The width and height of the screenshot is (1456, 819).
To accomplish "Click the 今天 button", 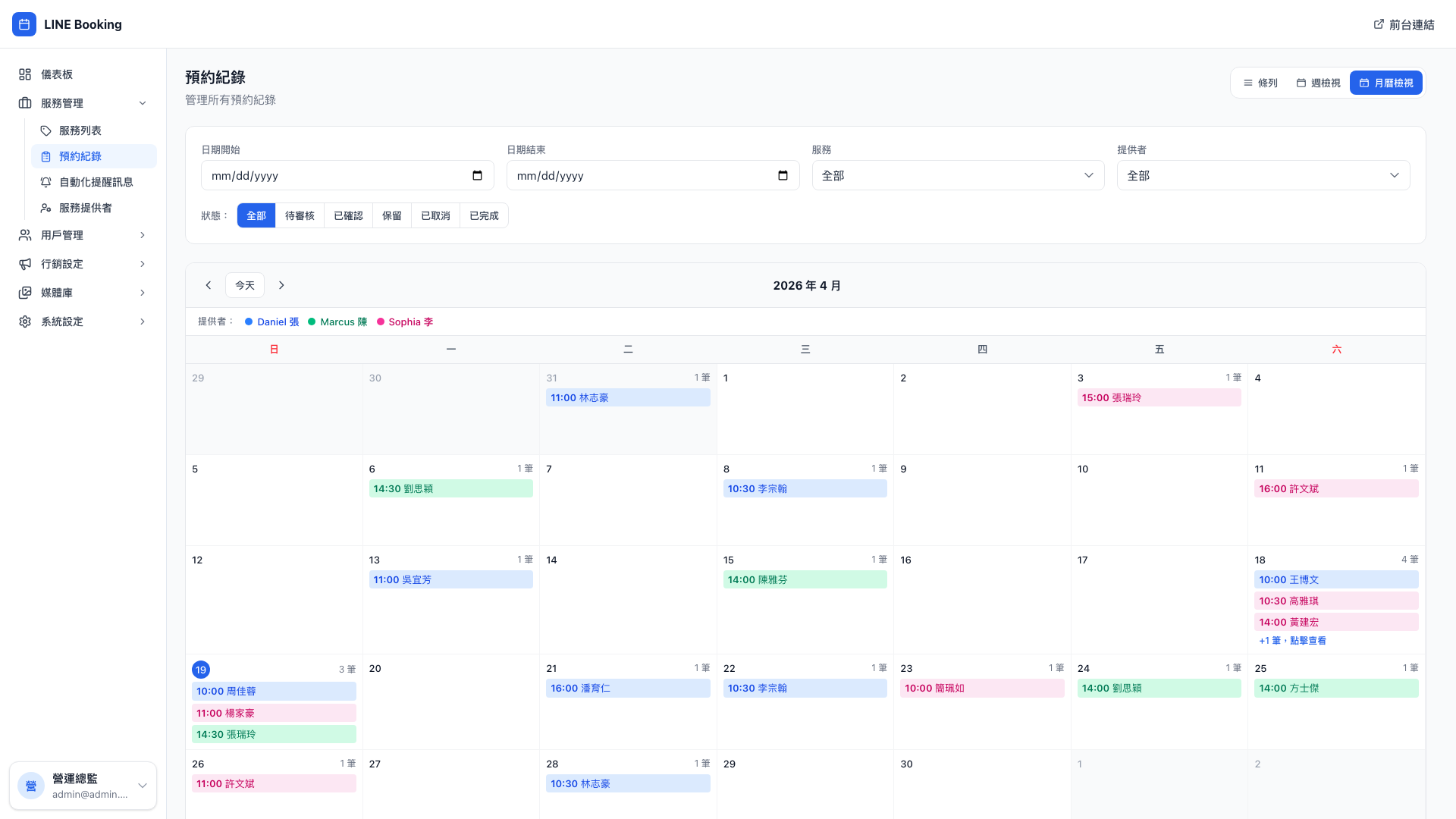I will (x=245, y=285).
